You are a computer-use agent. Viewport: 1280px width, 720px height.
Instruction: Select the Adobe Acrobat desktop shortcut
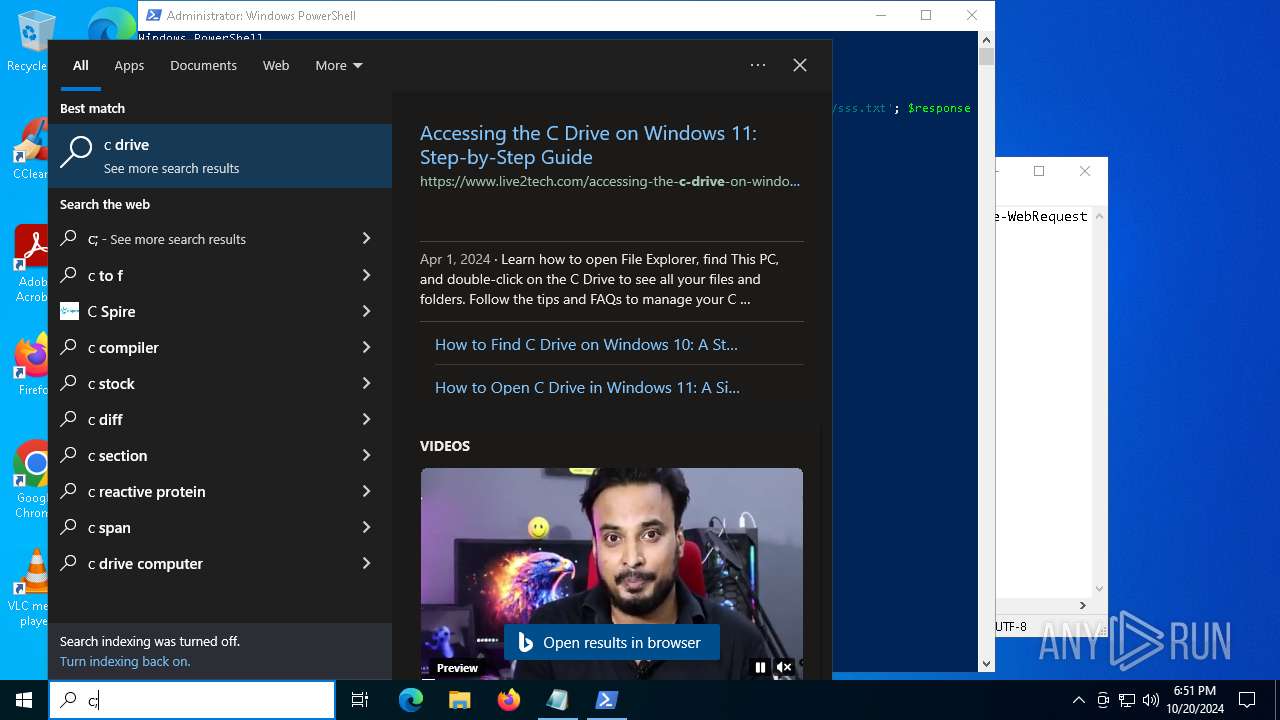point(31,264)
